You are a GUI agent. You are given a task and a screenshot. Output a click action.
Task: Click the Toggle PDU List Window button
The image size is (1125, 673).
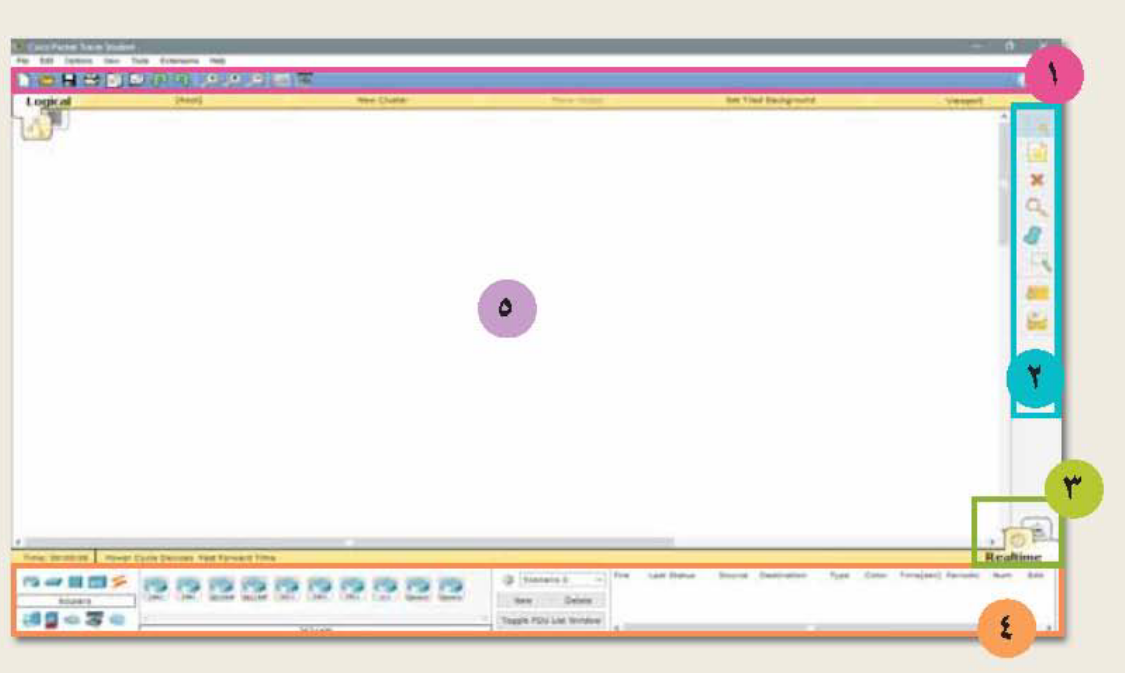coord(551,621)
